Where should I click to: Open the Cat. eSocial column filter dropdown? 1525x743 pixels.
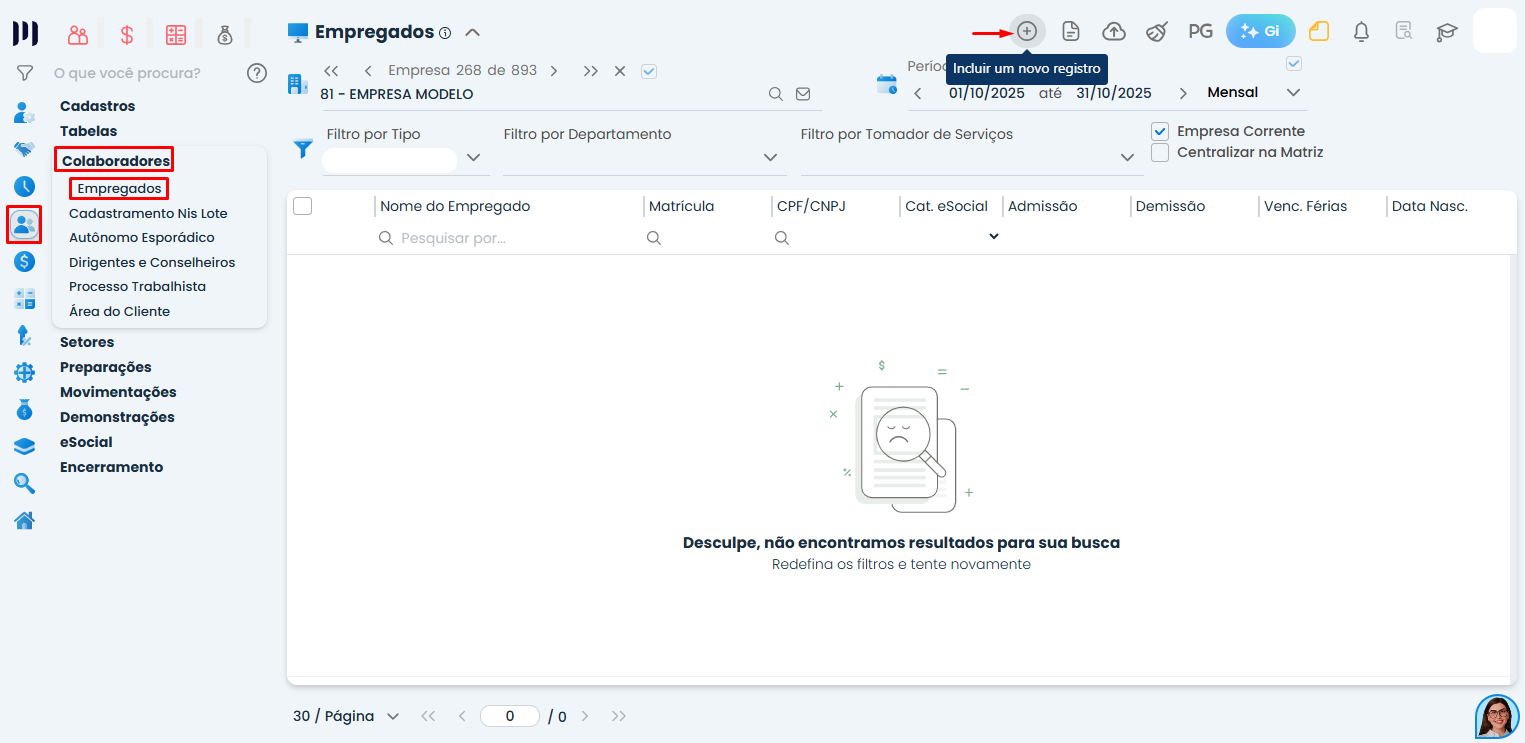pos(994,237)
